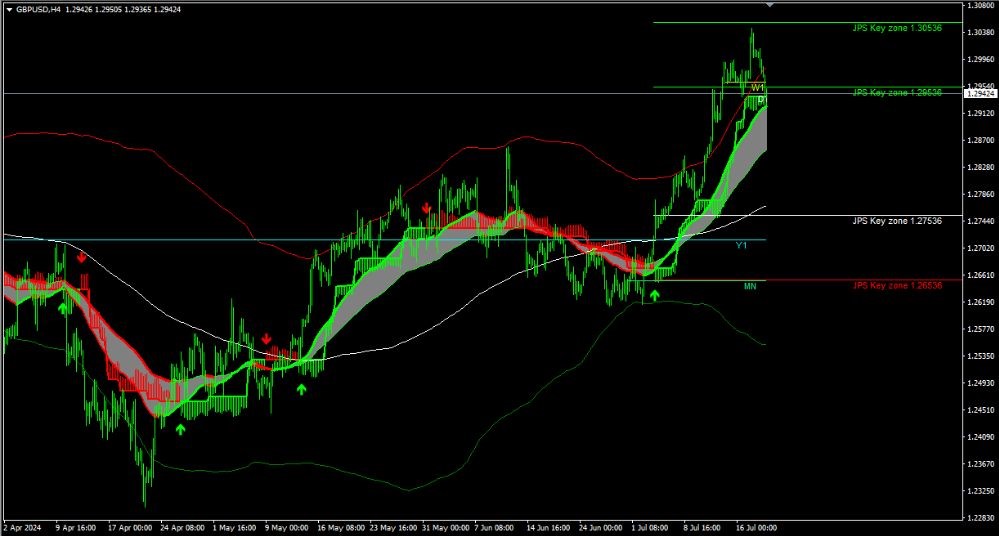
Task: Click the 1.22830 price axis label
Action: click(x=981, y=518)
